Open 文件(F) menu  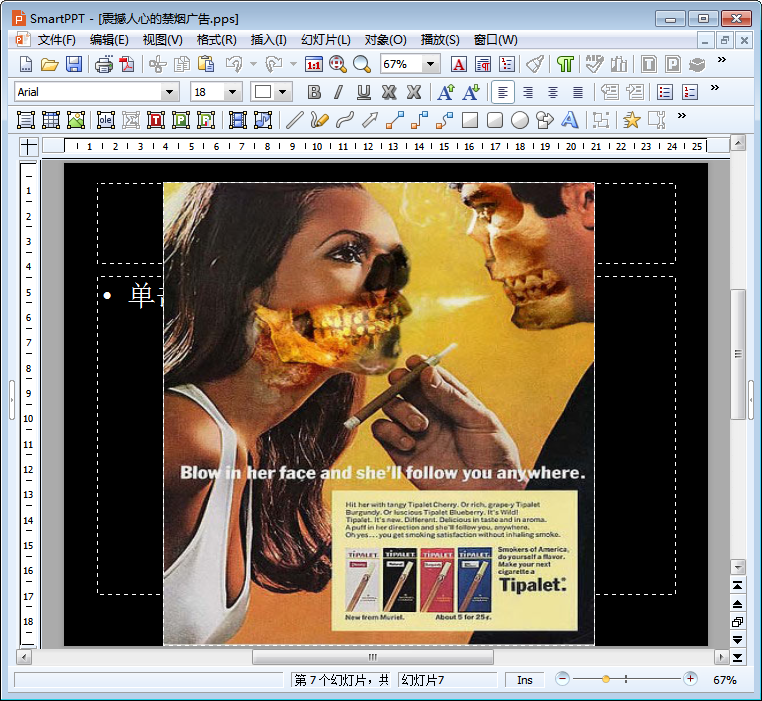(57, 40)
